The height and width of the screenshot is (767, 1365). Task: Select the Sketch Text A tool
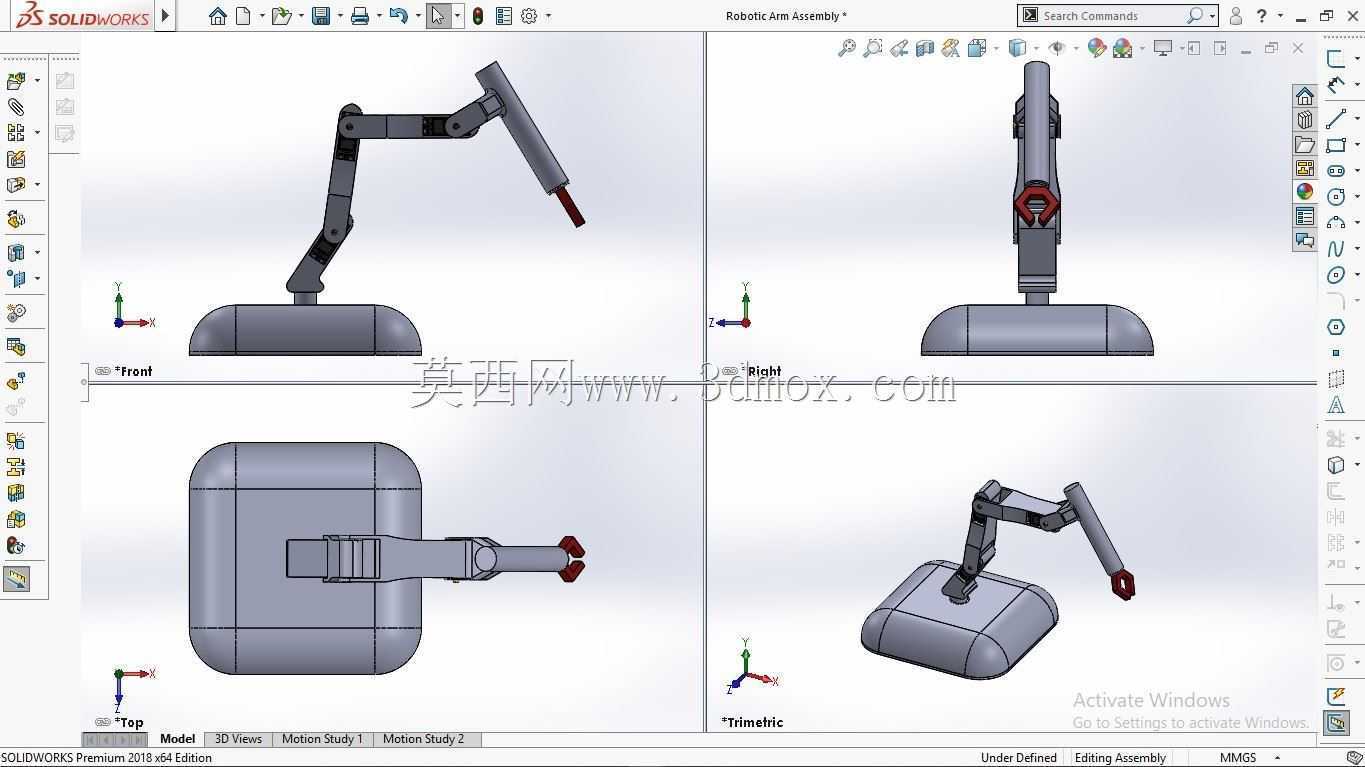tap(1336, 405)
